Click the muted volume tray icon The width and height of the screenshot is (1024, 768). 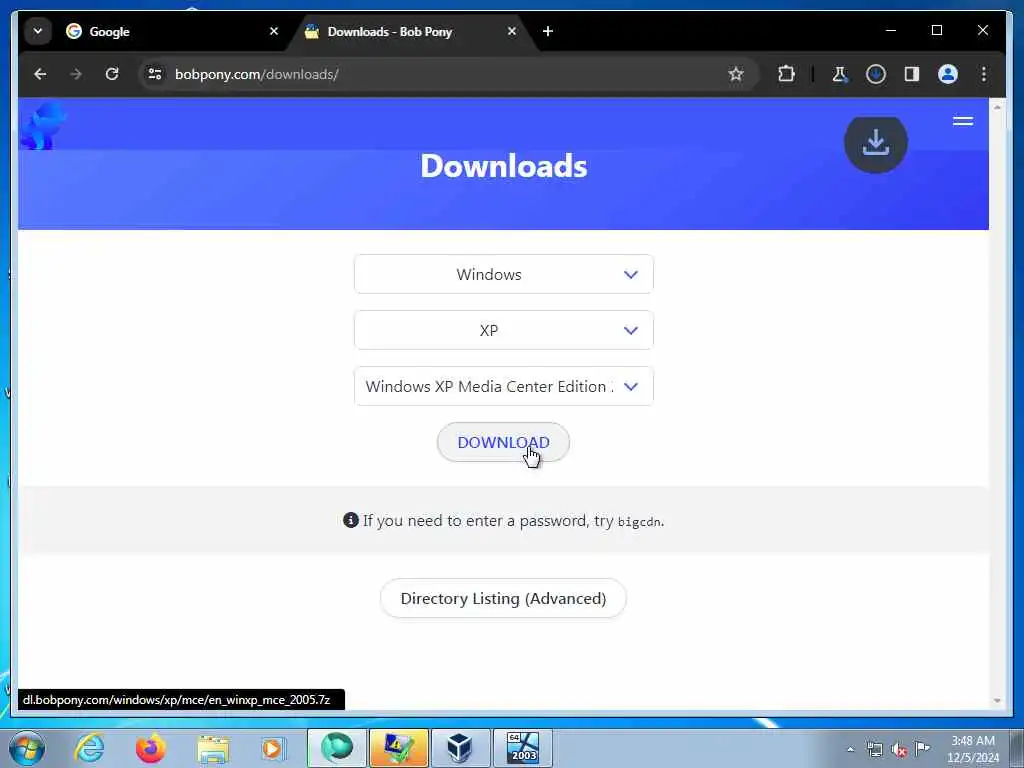pyautogui.click(x=899, y=749)
